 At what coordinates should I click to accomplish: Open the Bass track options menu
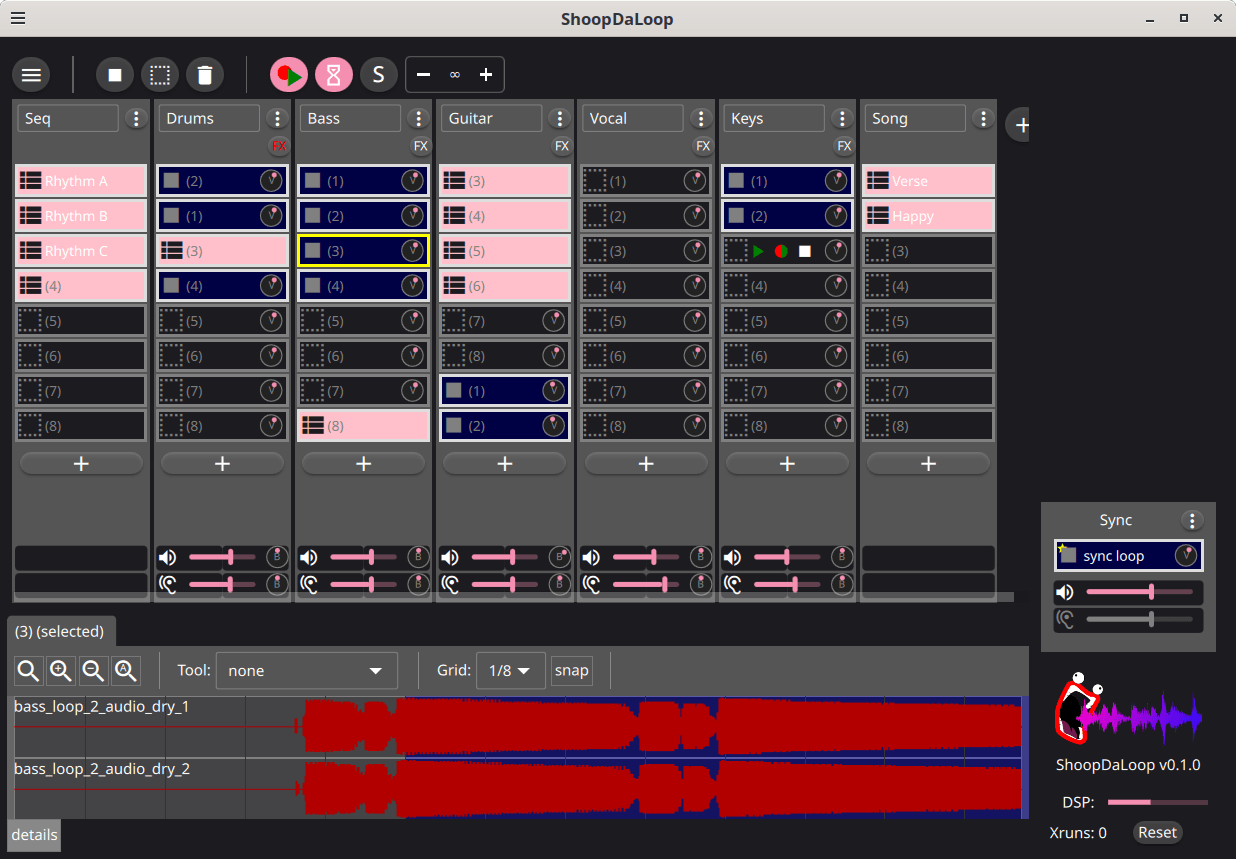click(419, 119)
